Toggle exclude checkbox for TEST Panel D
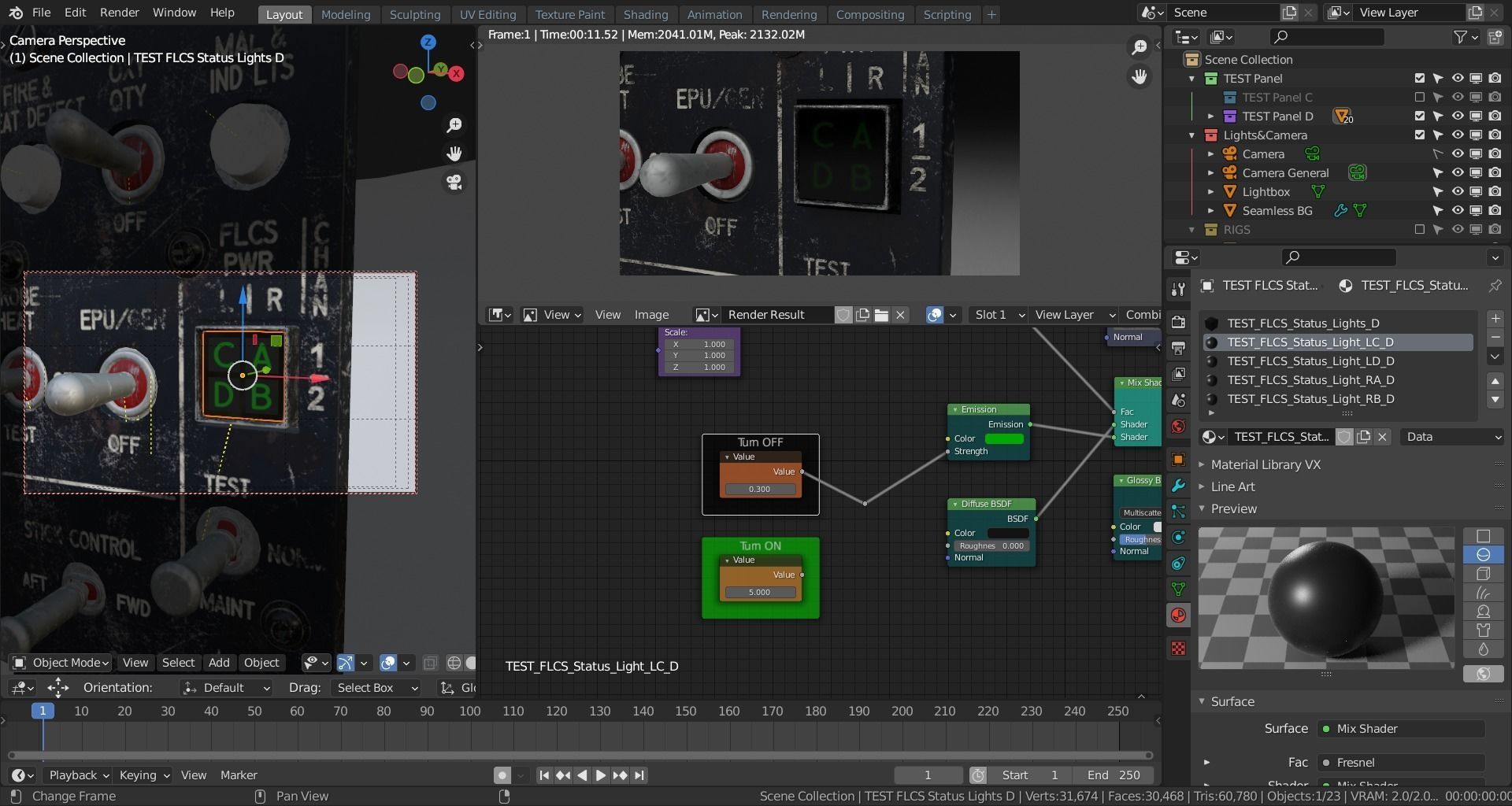This screenshot has height=806, width=1512. 1419,116
